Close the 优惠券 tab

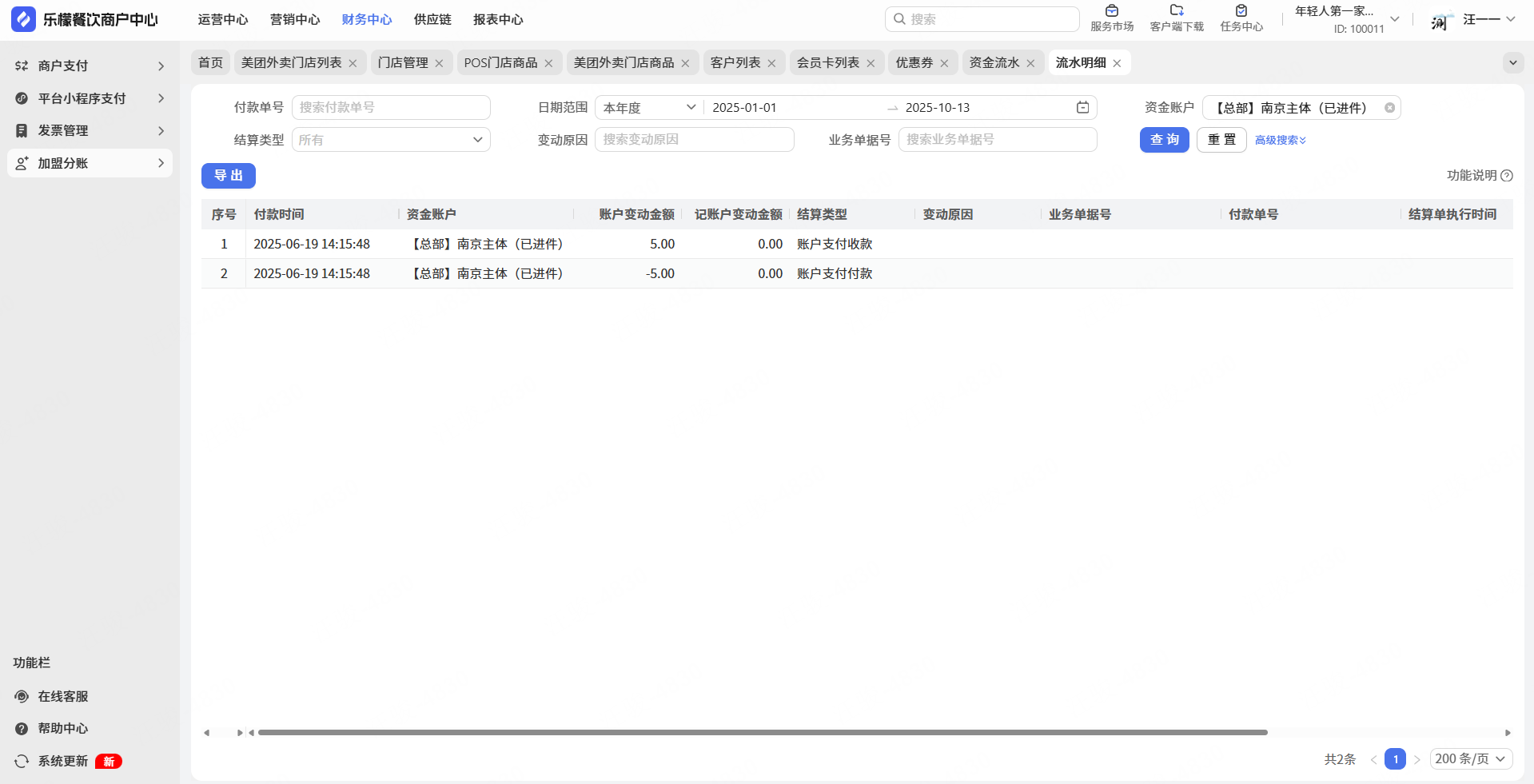point(944,63)
